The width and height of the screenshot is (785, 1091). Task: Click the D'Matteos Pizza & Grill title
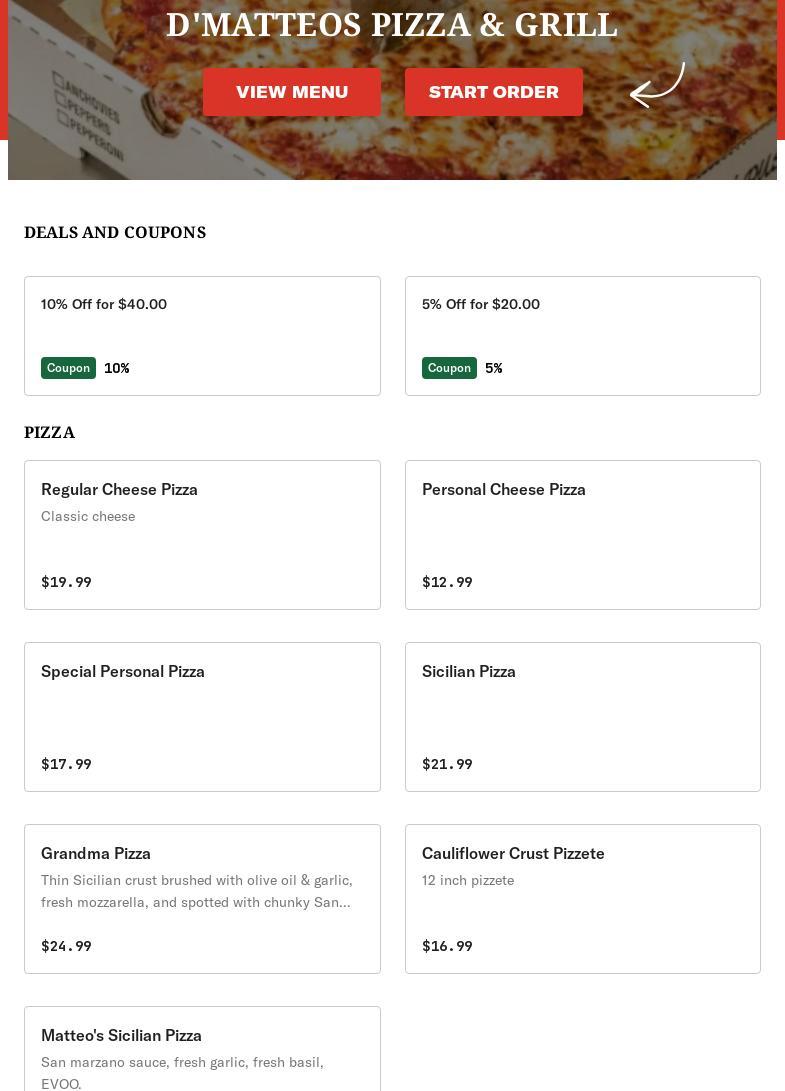[x=391, y=25]
